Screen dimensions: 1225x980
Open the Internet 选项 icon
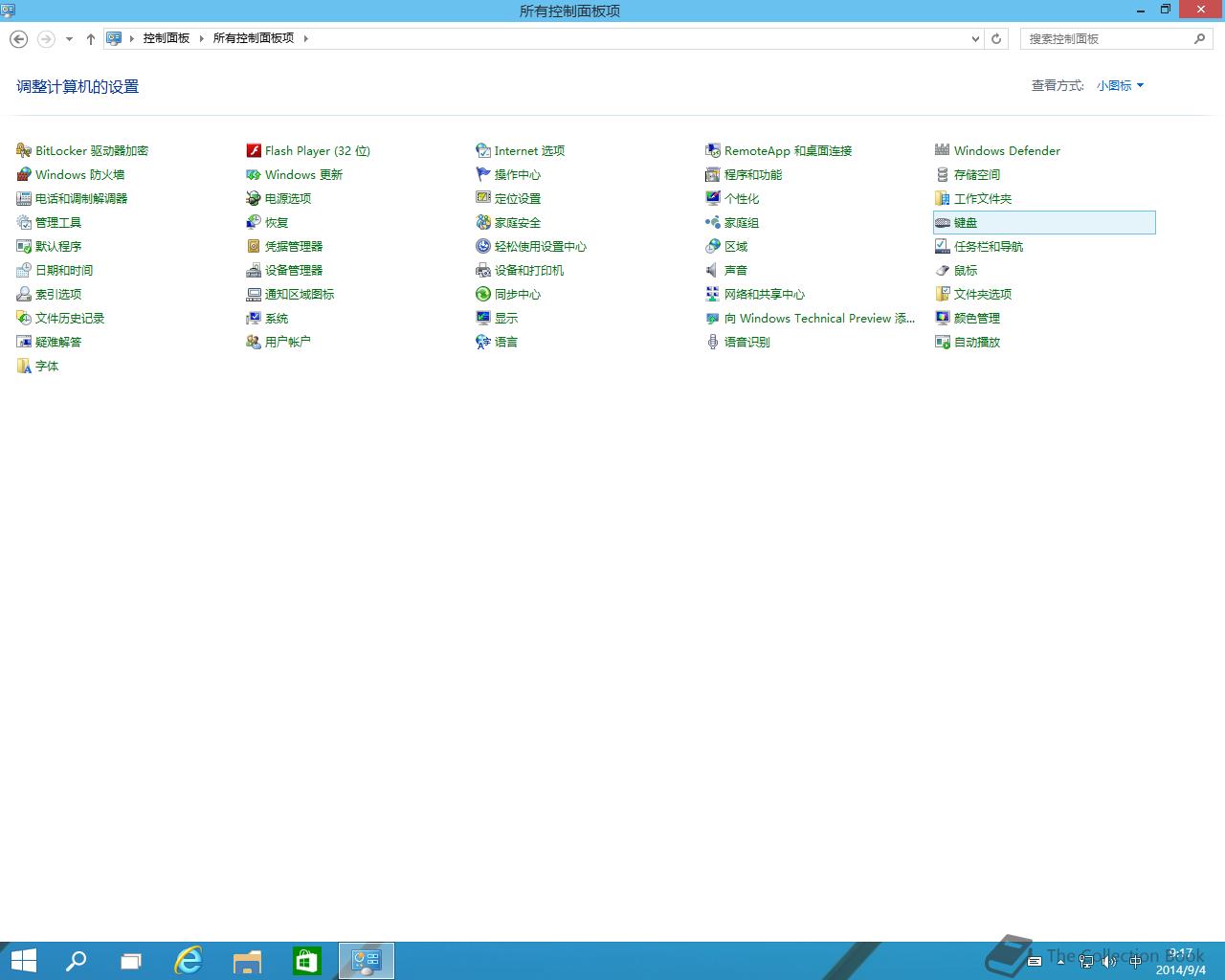click(x=483, y=150)
